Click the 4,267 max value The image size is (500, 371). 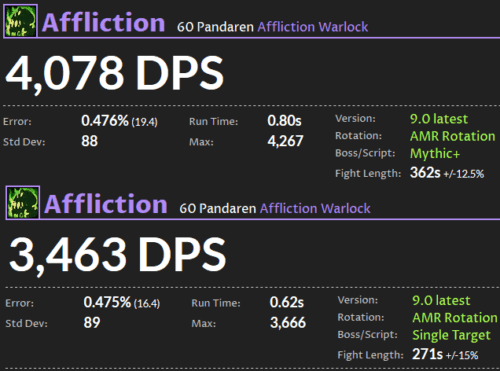point(285,141)
